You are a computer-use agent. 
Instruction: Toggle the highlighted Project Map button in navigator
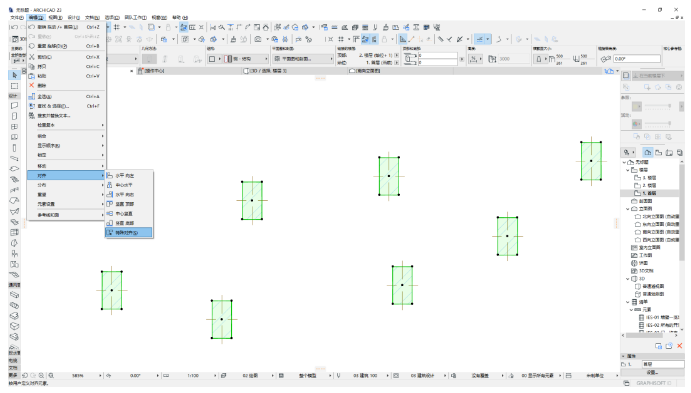click(x=647, y=152)
